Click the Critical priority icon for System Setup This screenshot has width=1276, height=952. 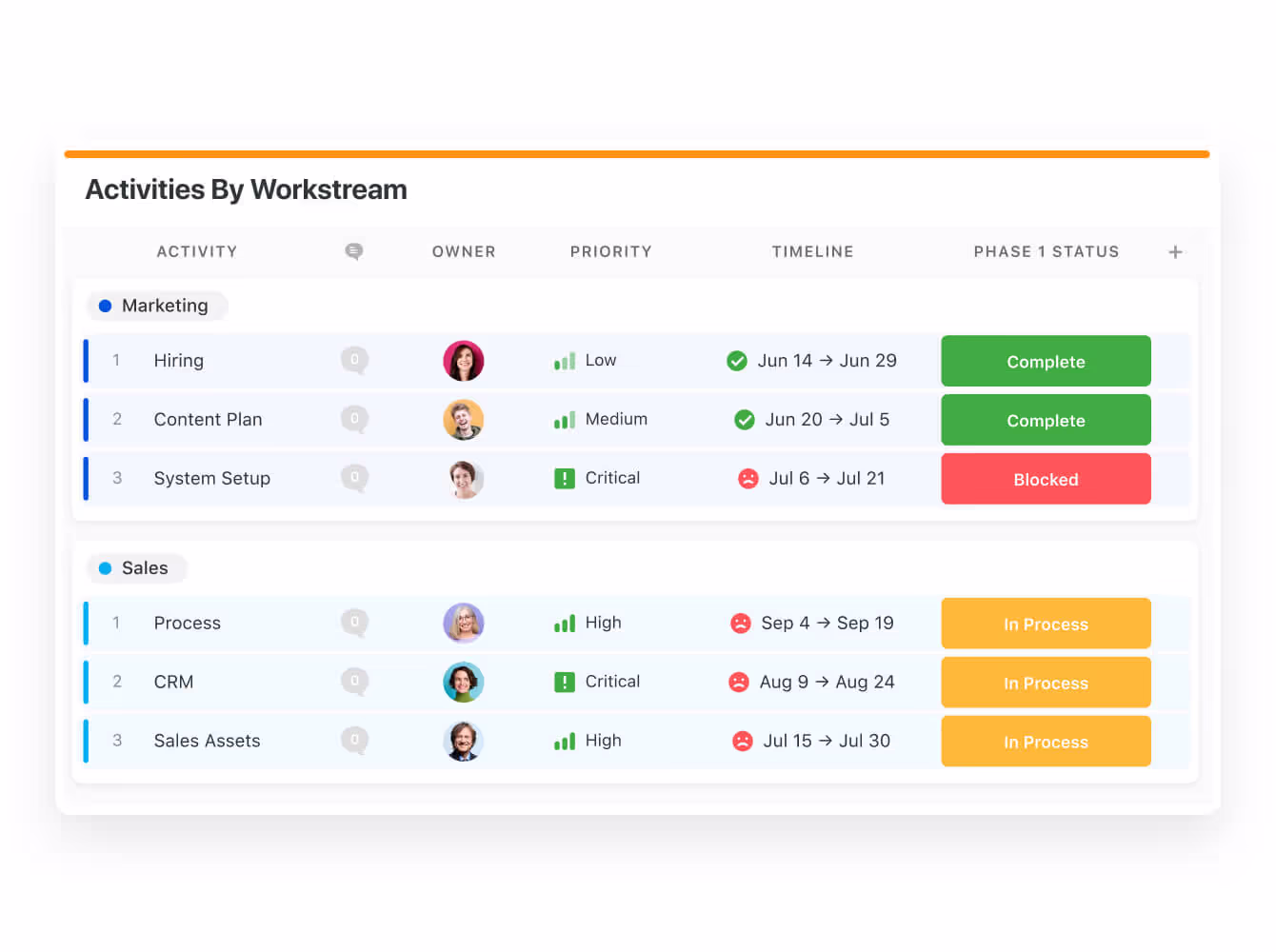point(565,479)
